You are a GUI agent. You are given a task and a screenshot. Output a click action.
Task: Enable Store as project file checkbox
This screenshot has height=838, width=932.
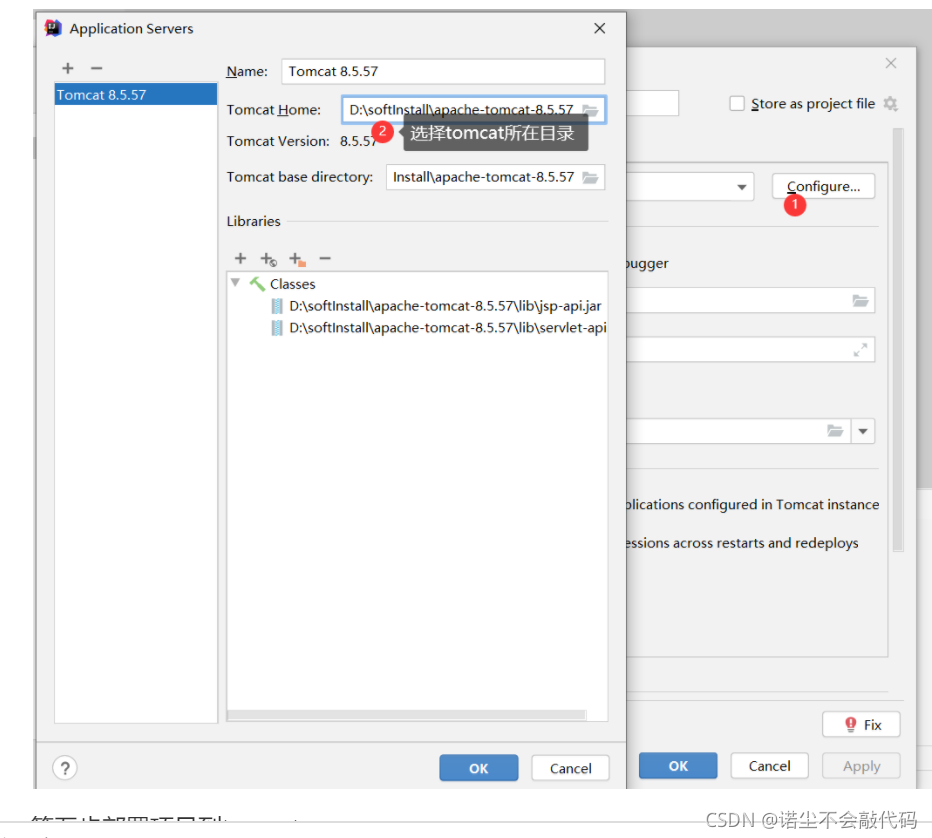tap(737, 103)
